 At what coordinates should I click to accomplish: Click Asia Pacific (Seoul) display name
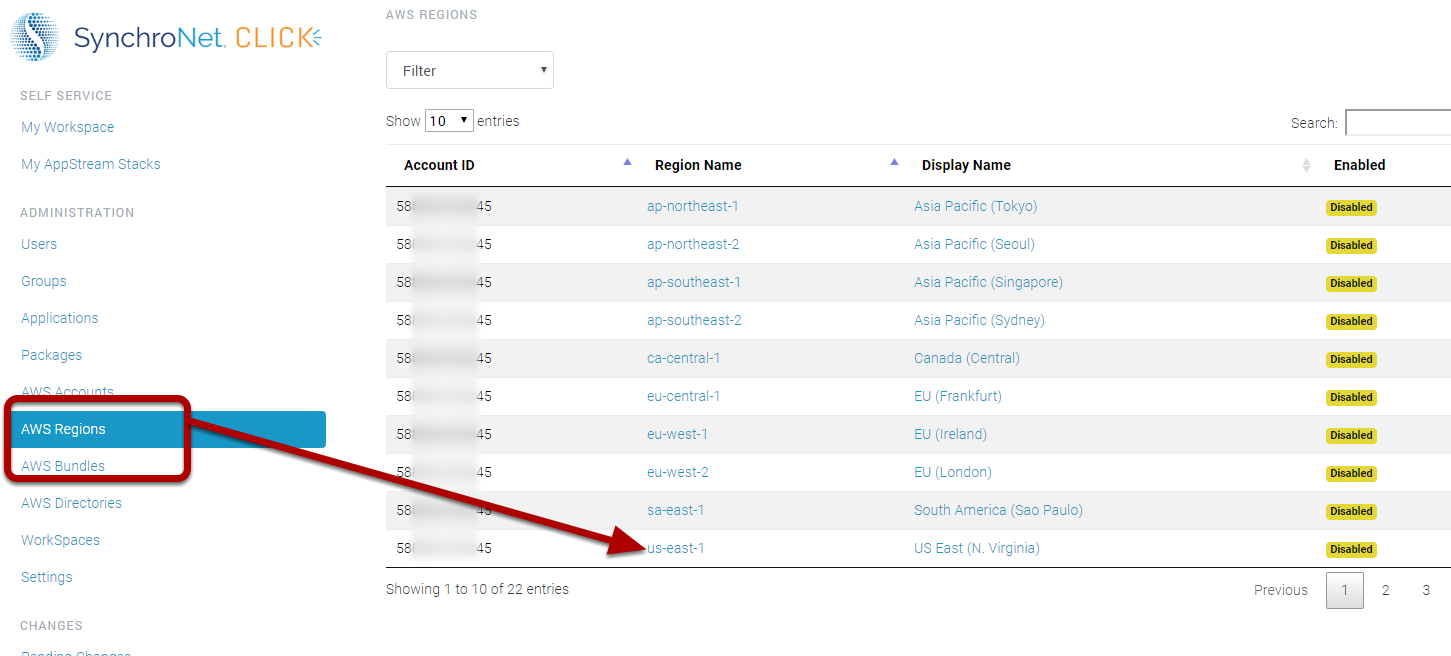click(x=975, y=244)
